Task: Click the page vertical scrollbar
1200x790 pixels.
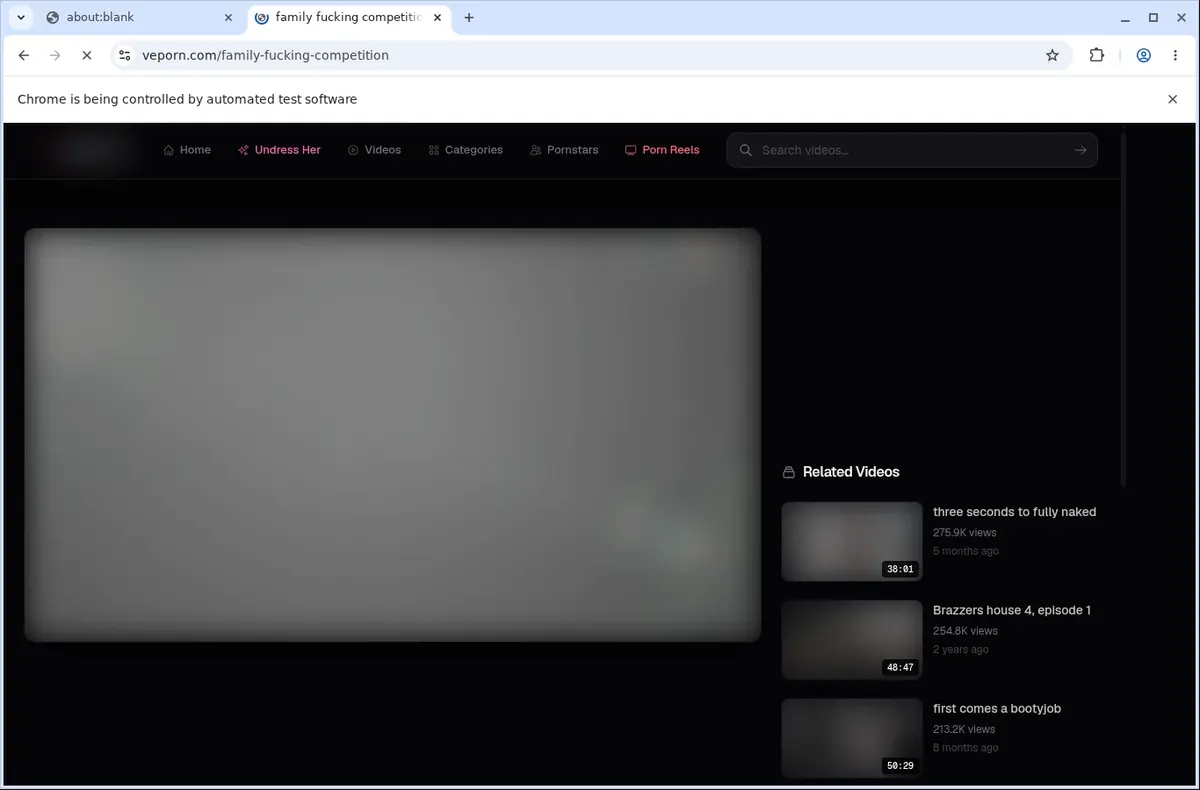Action: tap(1123, 310)
